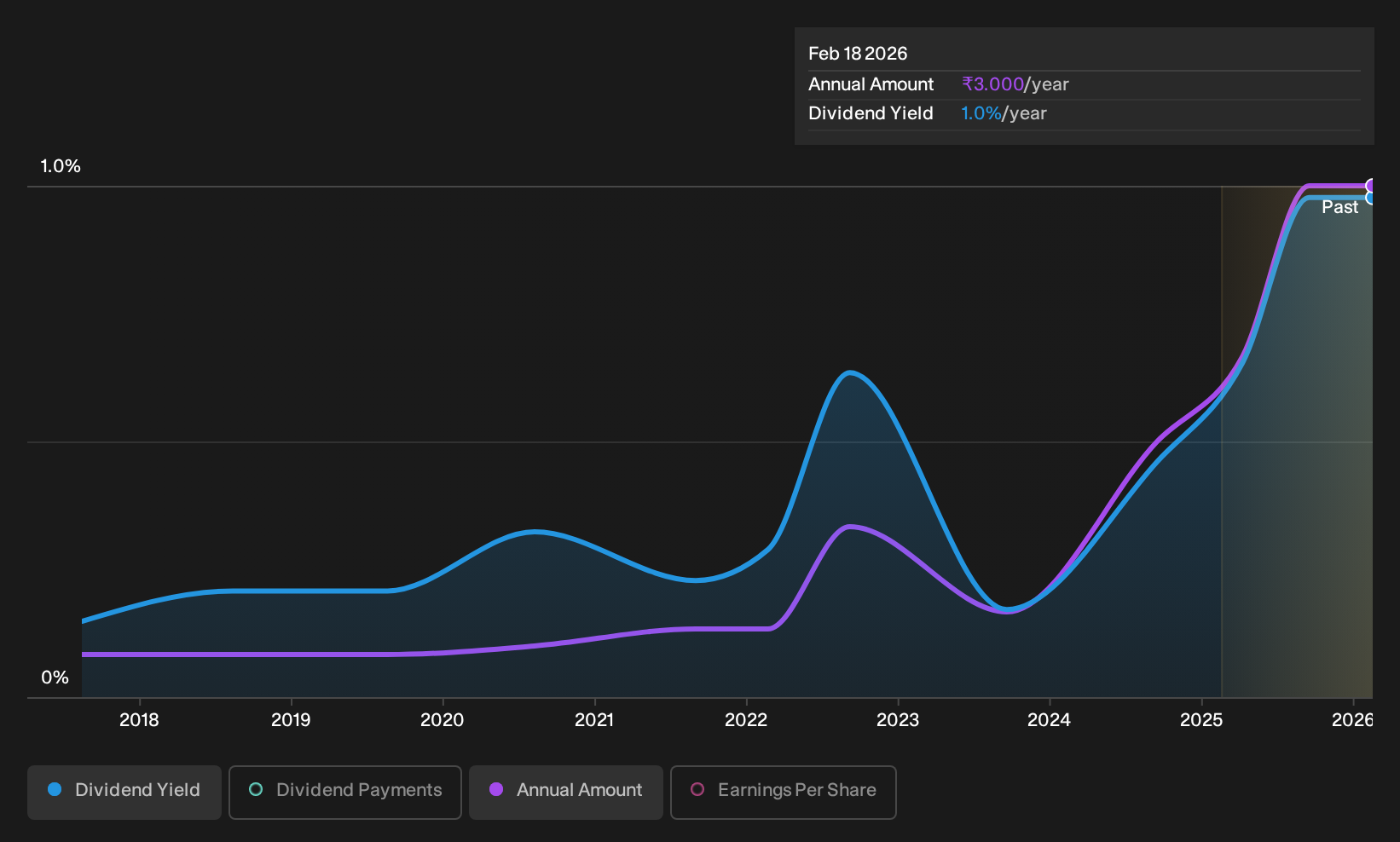Select the blue endpoint marker on the chart
The width and height of the screenshot is (1400, 842).
pyautogui.click(x=1371, y=198)
